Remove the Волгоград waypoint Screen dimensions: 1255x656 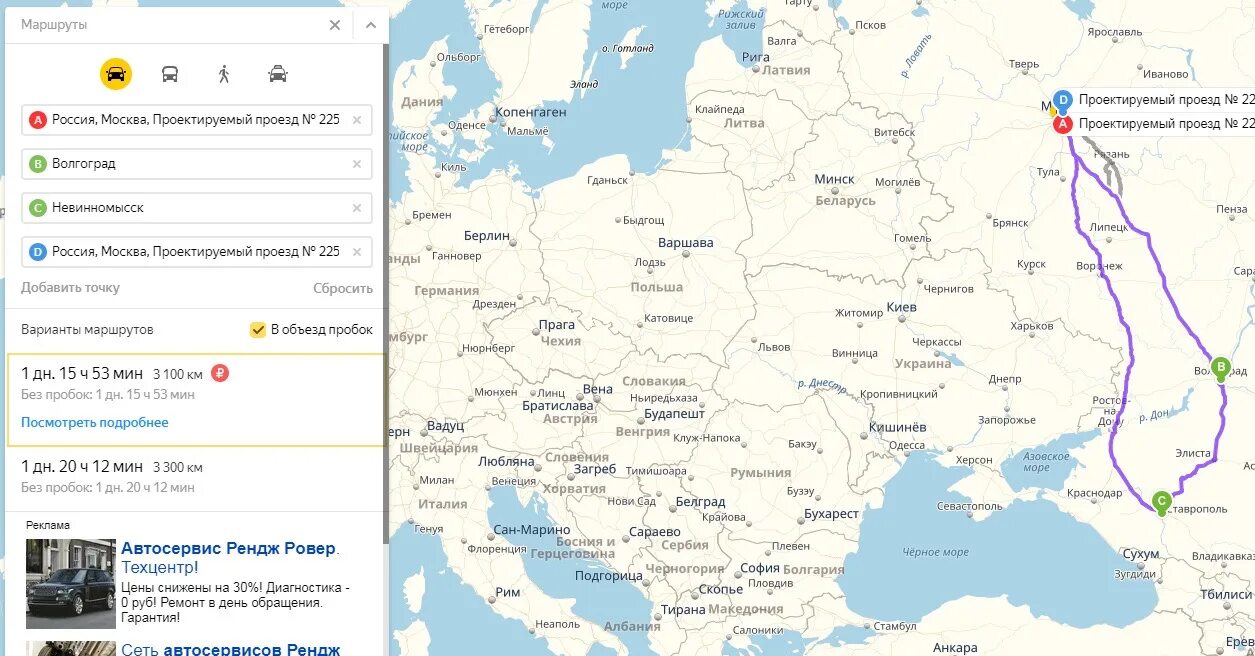click(357, 164)
